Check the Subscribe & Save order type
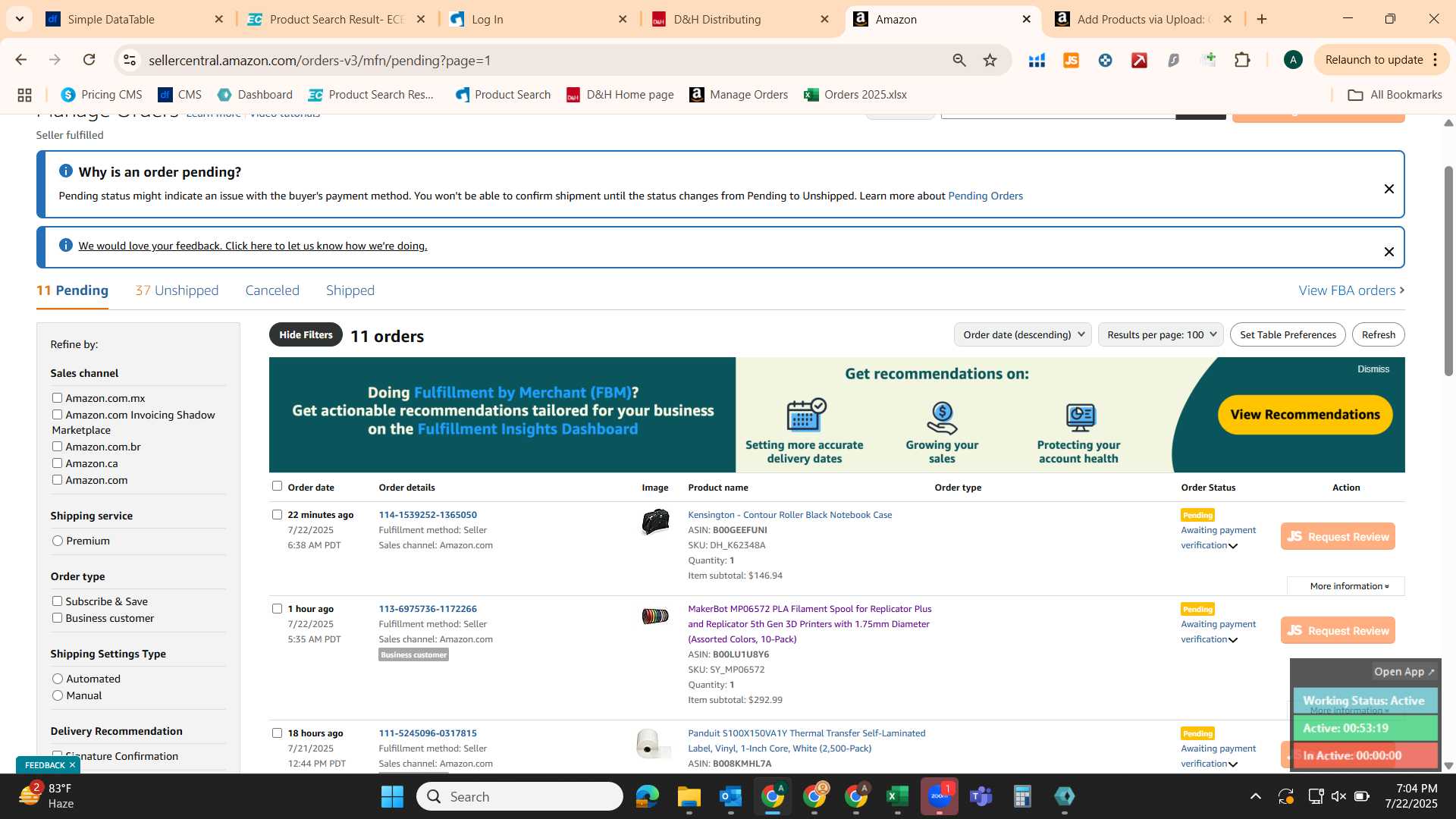The height and width of the screenshot is (819, 1456). [x=57, y=601]
